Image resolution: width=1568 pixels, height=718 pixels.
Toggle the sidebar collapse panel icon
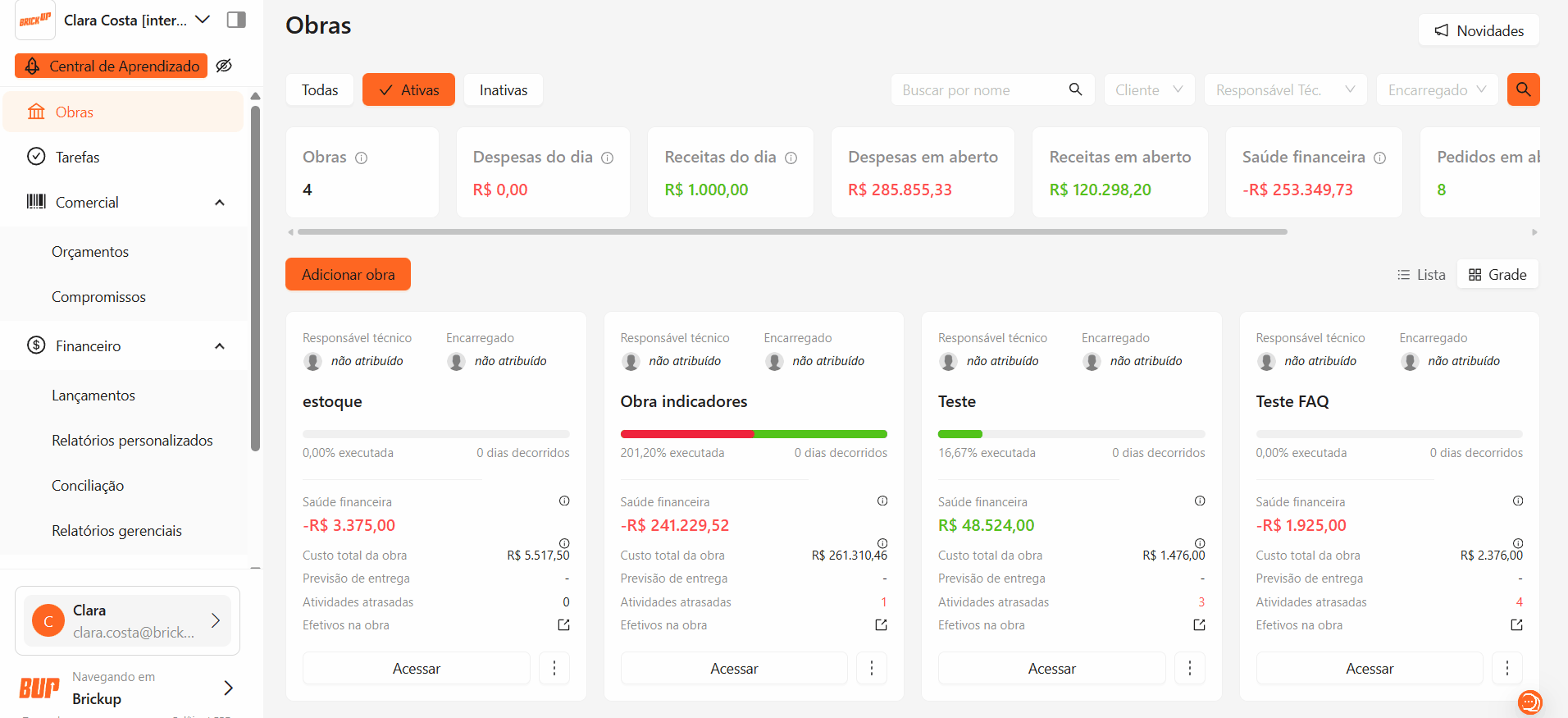236,20
